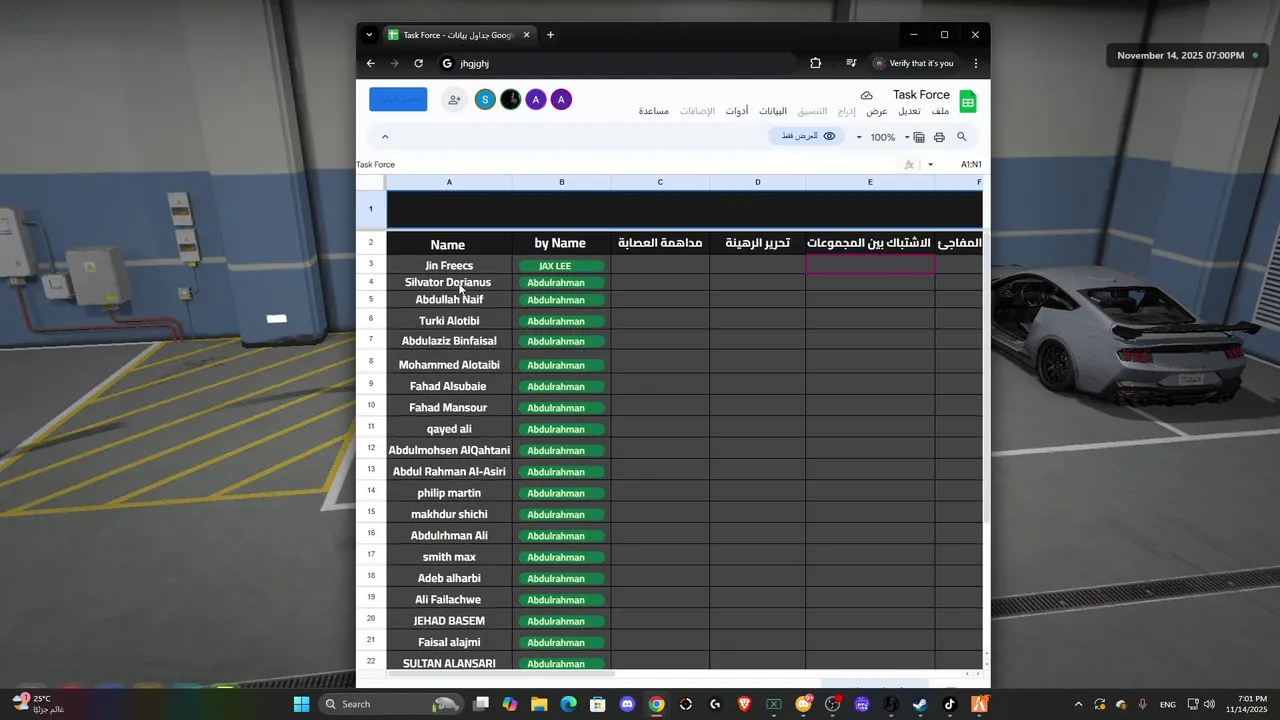Viewport: 1280px width, 720px height.
Task: Open TikTok from the taskbar
Action: coord(949,704)
